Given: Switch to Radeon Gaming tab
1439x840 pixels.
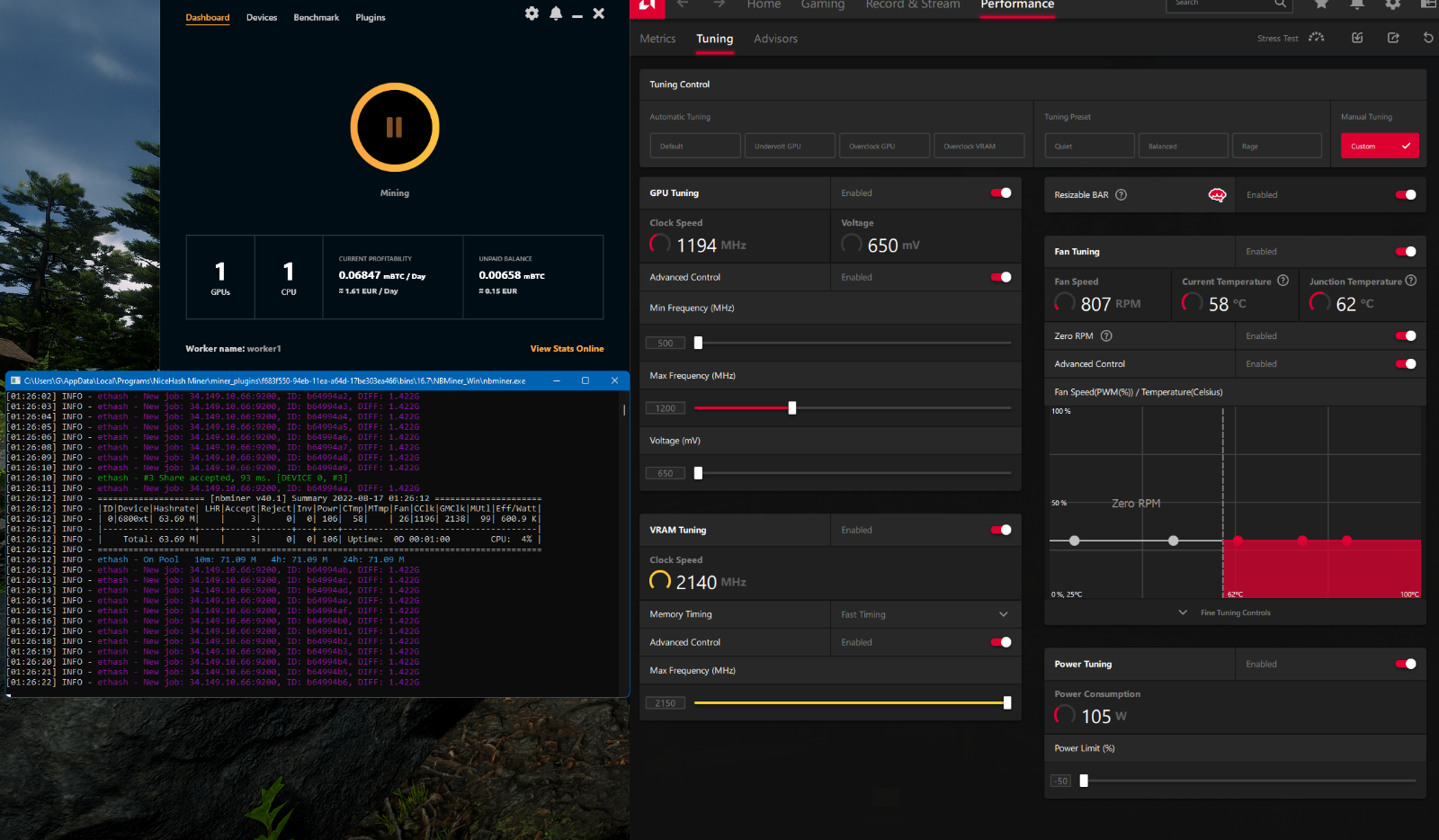Looking at the screenshot, I should click(823, 4).
